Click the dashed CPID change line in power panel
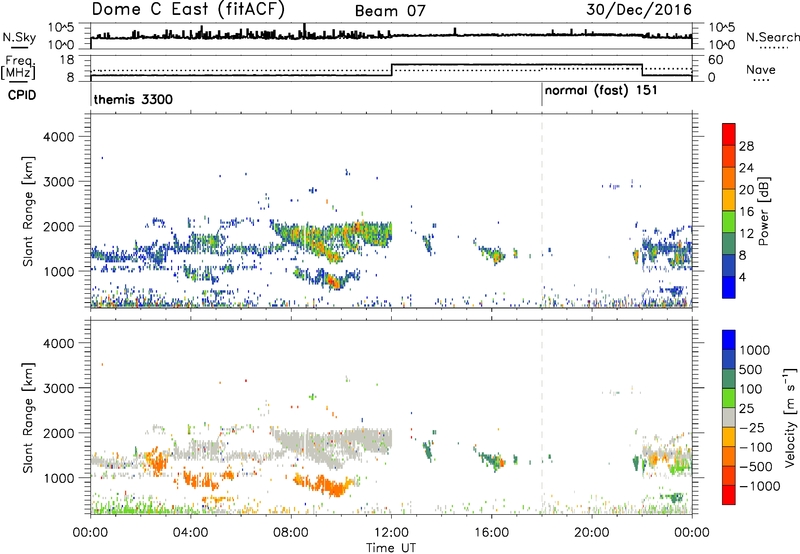The image size is (800, 554). coord(542,211)
